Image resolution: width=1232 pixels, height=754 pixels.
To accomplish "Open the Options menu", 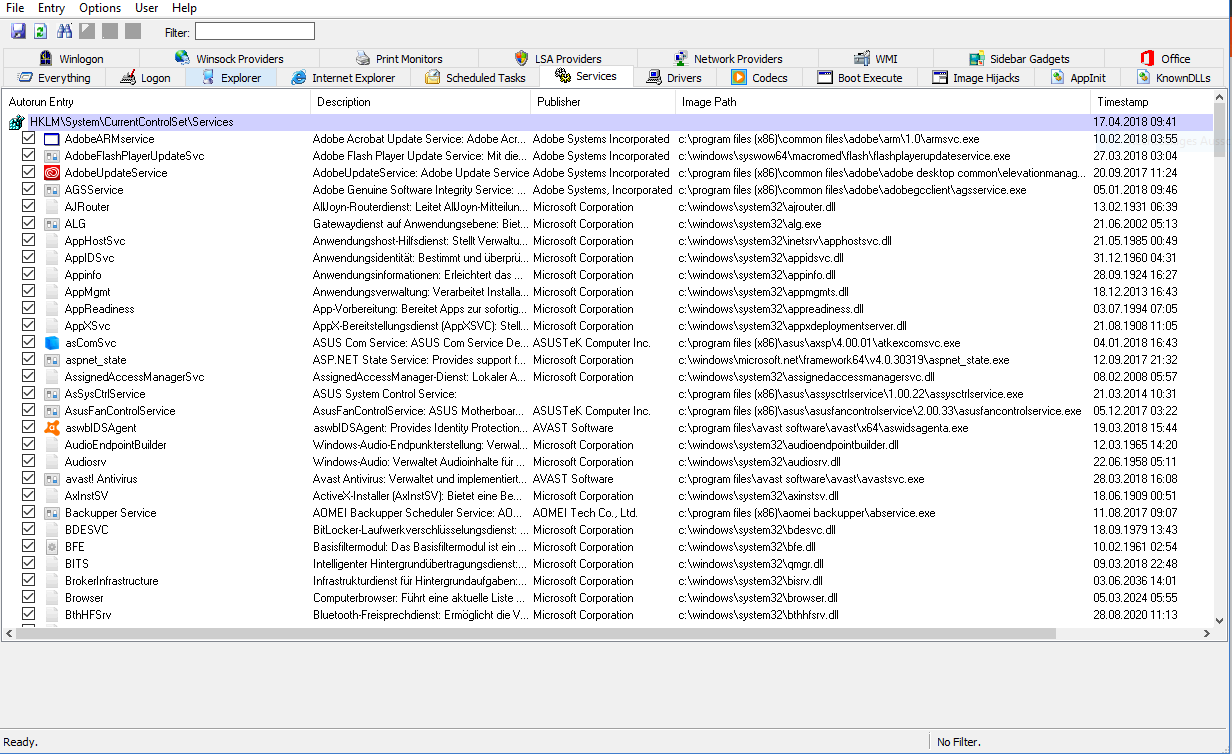I will pos(100,8).
